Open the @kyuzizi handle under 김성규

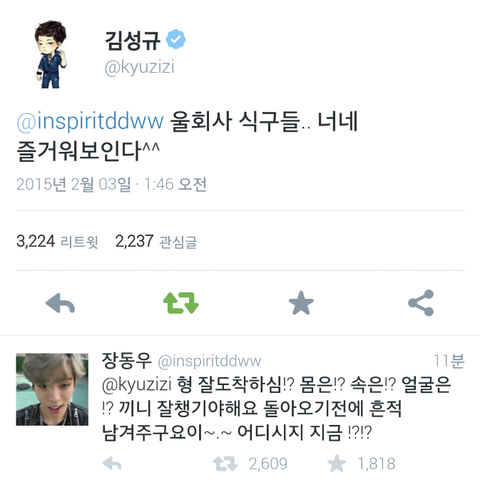(x=139, y=67)
